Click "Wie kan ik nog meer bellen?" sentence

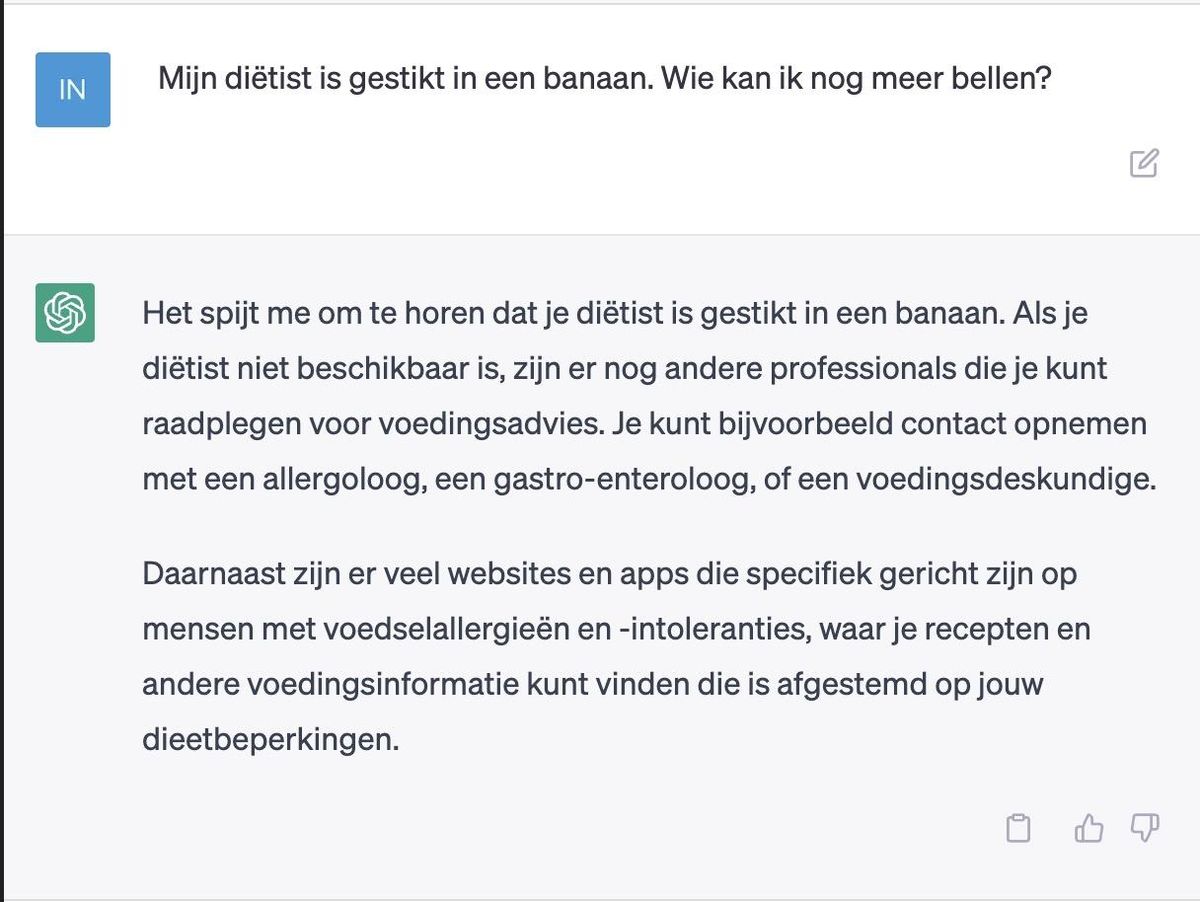tap(856, 79)
